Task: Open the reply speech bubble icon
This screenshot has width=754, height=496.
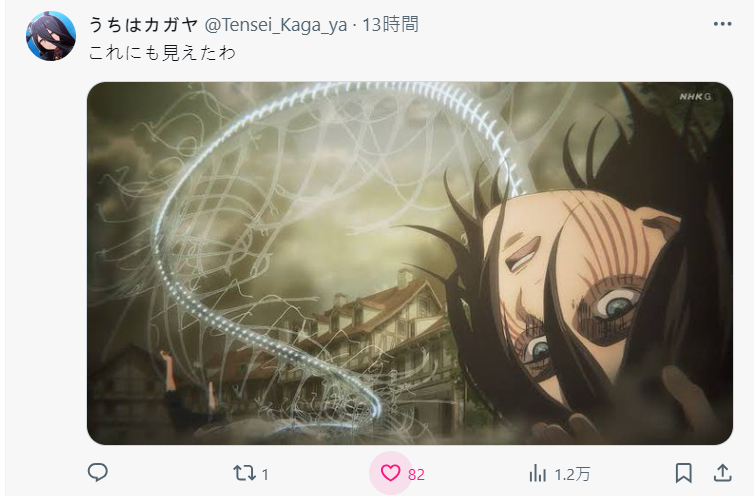Action: [x=98, y=472]
